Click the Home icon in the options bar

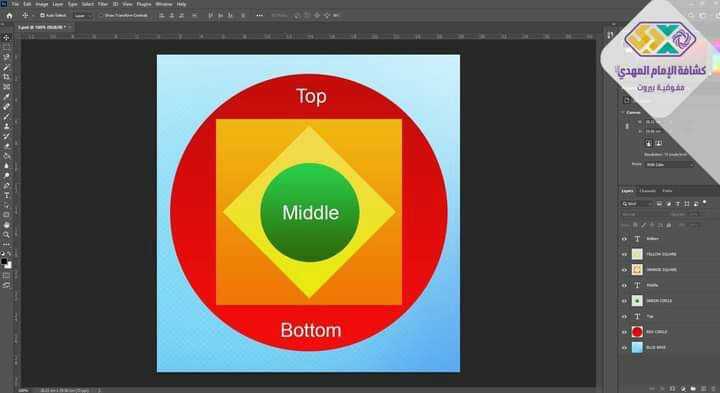[x=9, y=16]
